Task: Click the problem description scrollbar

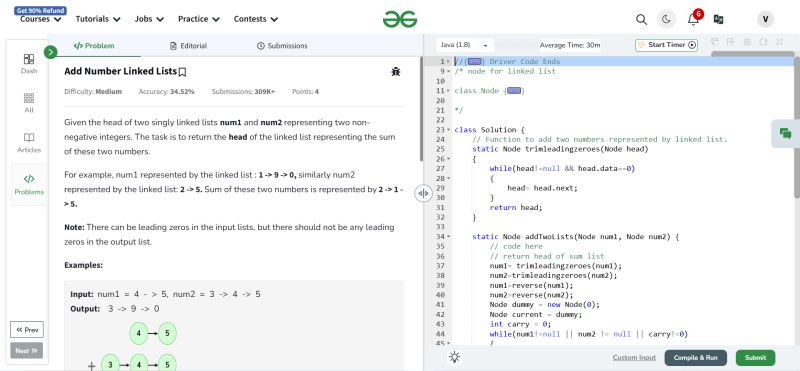Action: click(421, 110)
